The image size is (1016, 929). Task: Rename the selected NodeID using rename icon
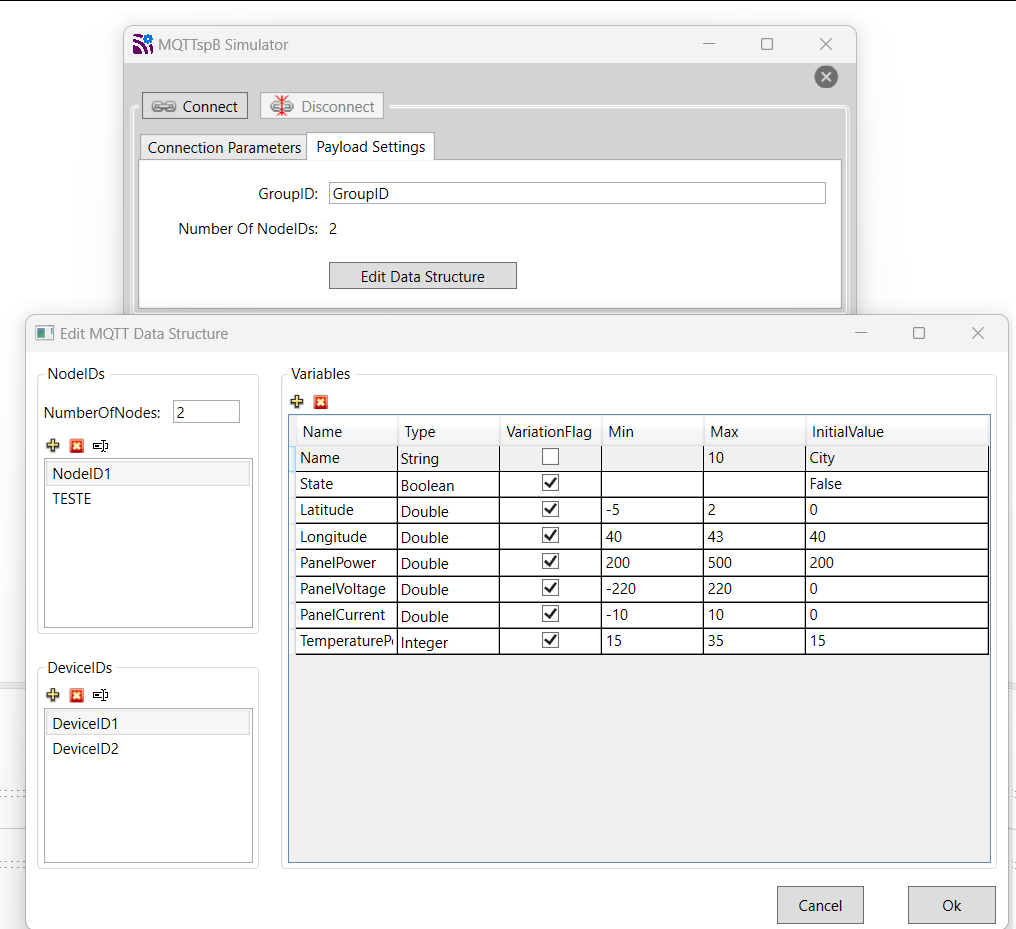point(100,446)
